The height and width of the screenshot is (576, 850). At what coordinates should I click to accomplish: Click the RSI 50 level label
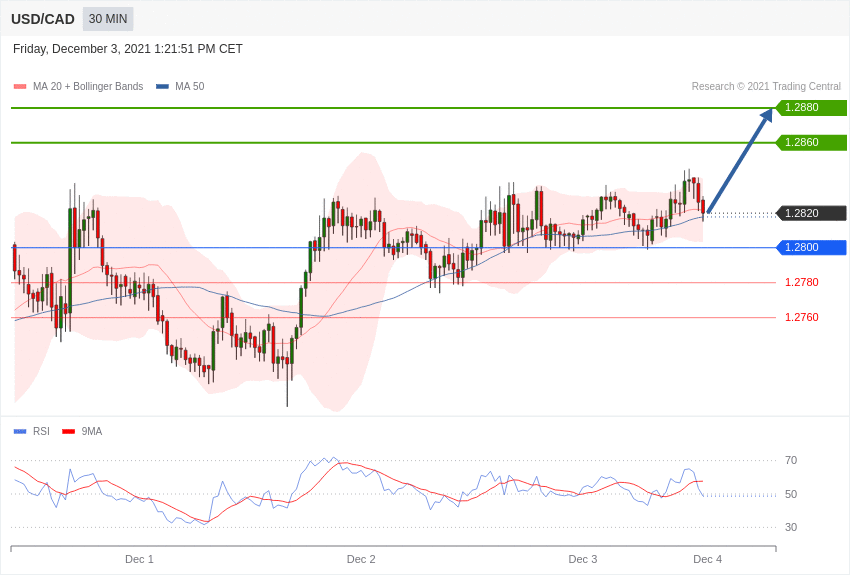[x=791, y=494]
